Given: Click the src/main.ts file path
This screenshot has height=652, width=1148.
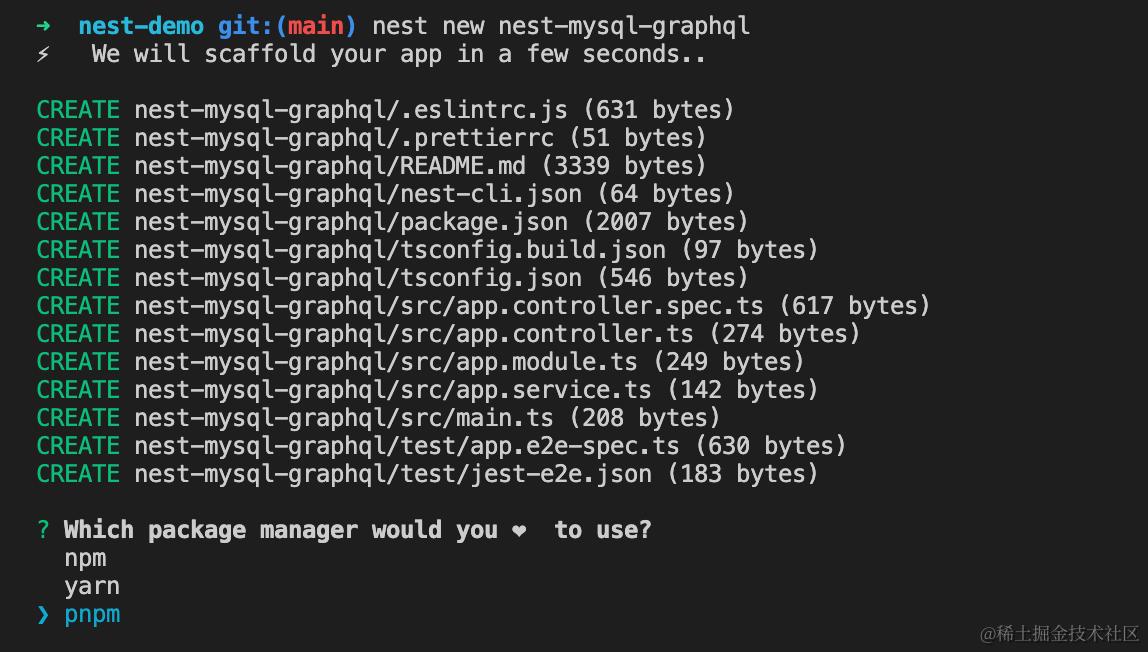Looking at the screenshot, I should point(344,417).
